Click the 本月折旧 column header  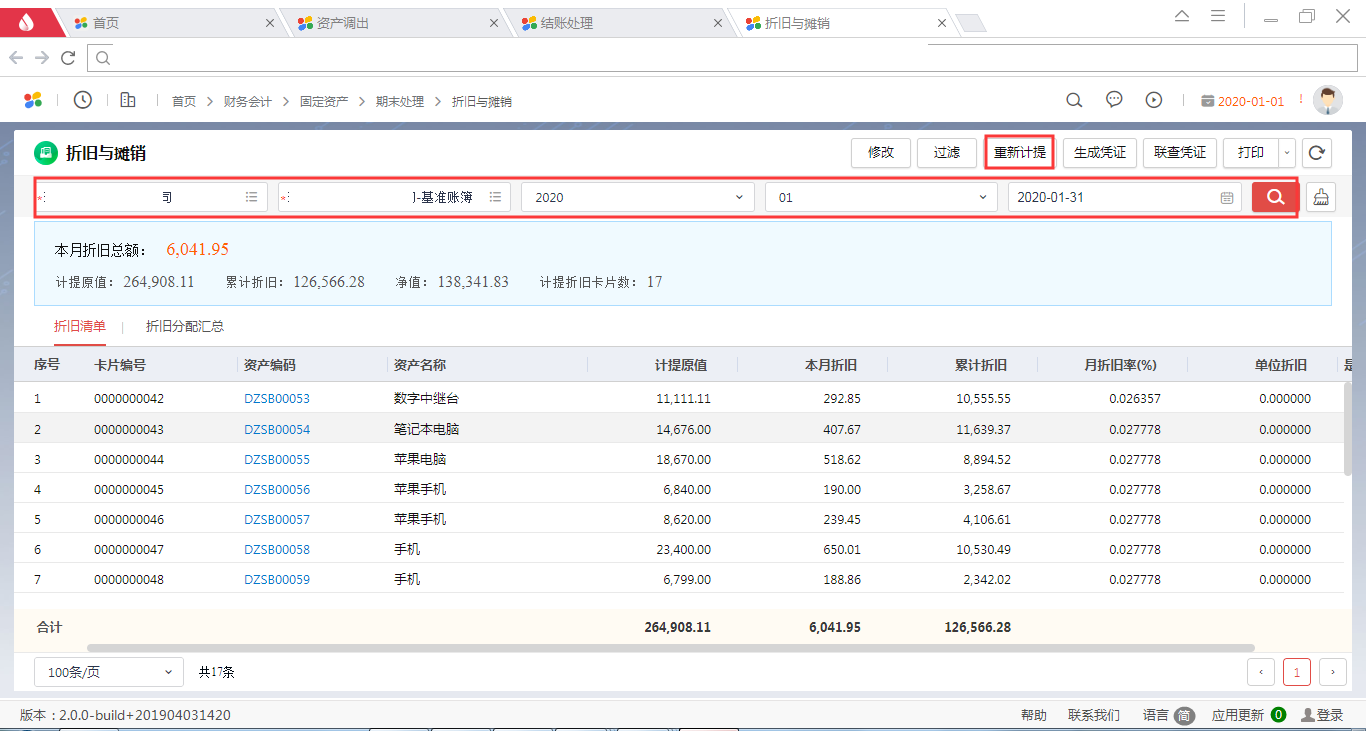(831, 365)
